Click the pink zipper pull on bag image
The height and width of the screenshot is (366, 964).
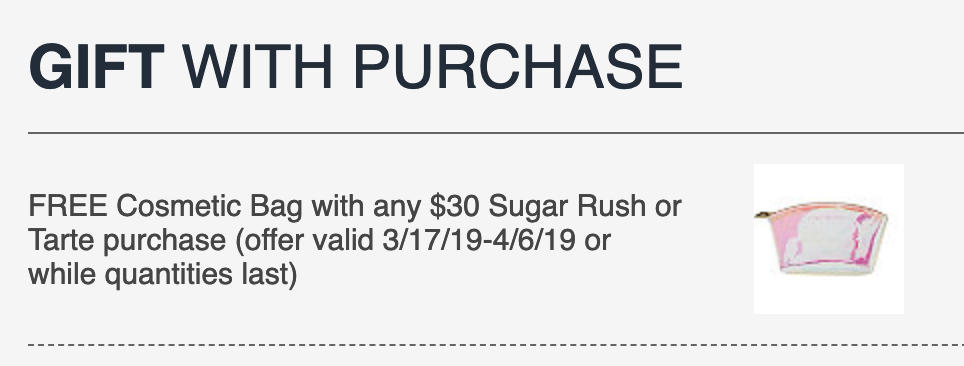[x=761, y=215]
